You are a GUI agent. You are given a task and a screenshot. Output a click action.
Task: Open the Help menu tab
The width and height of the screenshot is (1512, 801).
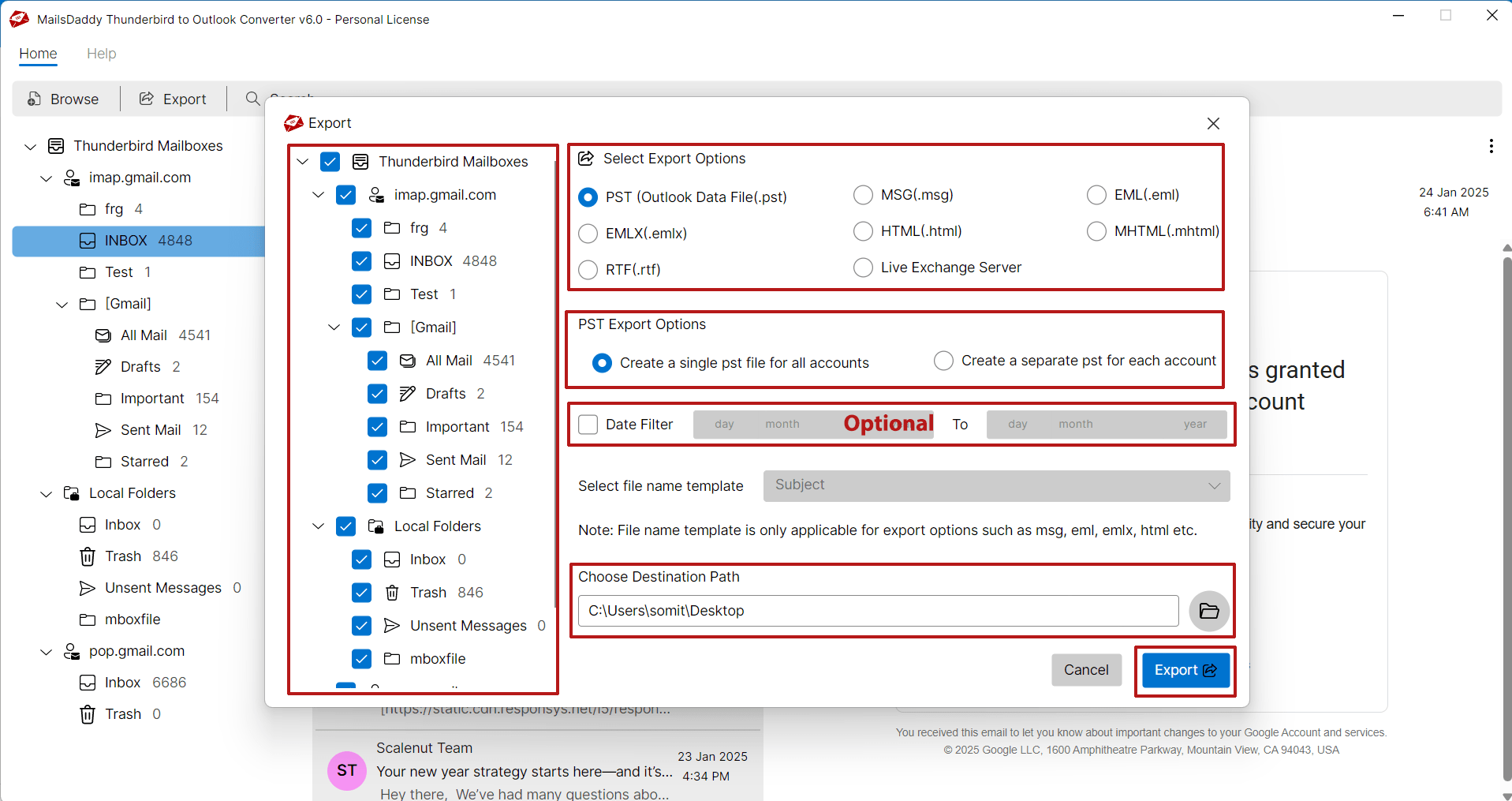[101, 54]
